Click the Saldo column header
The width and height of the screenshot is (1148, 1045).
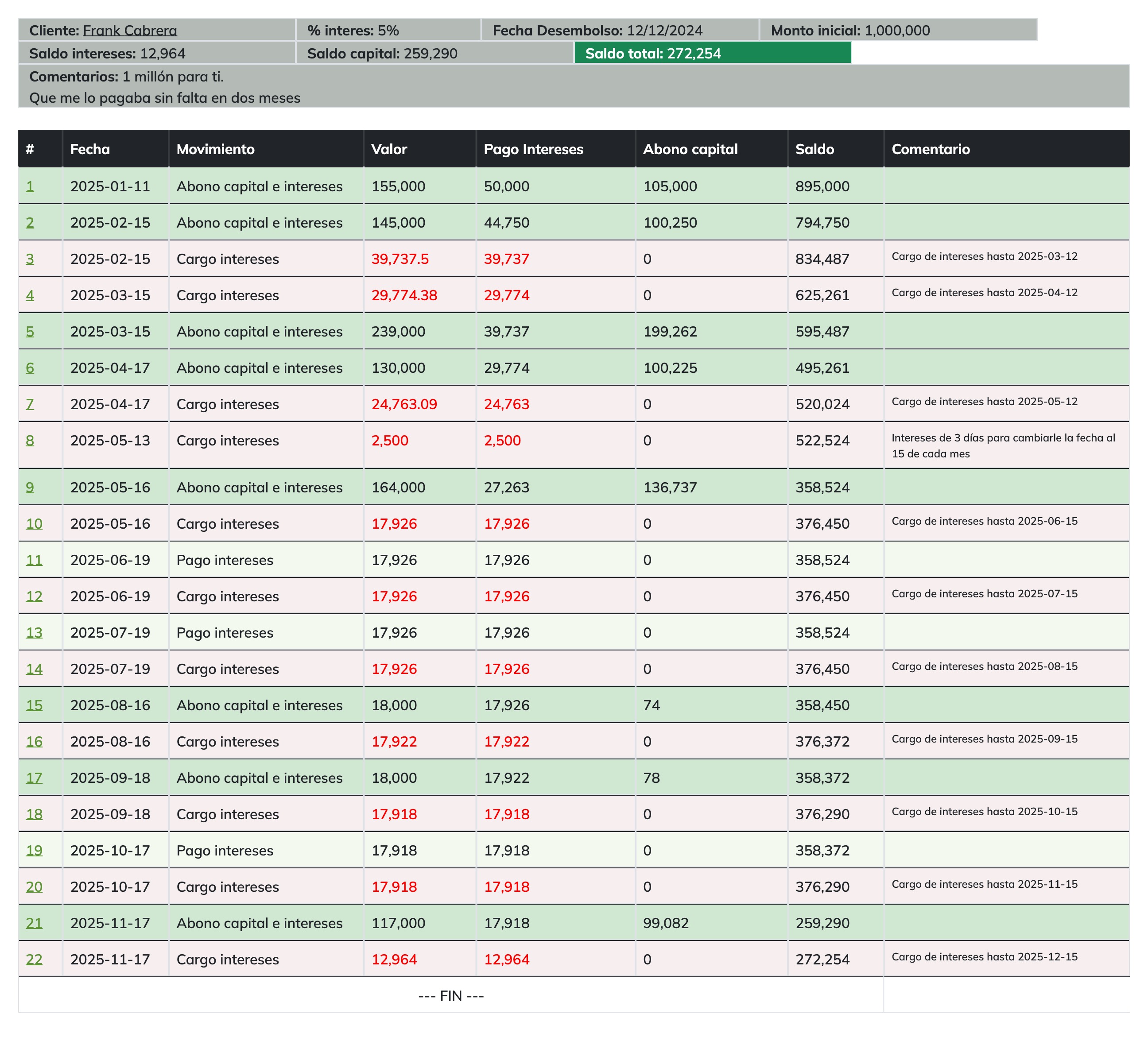[x=814, y=149]
